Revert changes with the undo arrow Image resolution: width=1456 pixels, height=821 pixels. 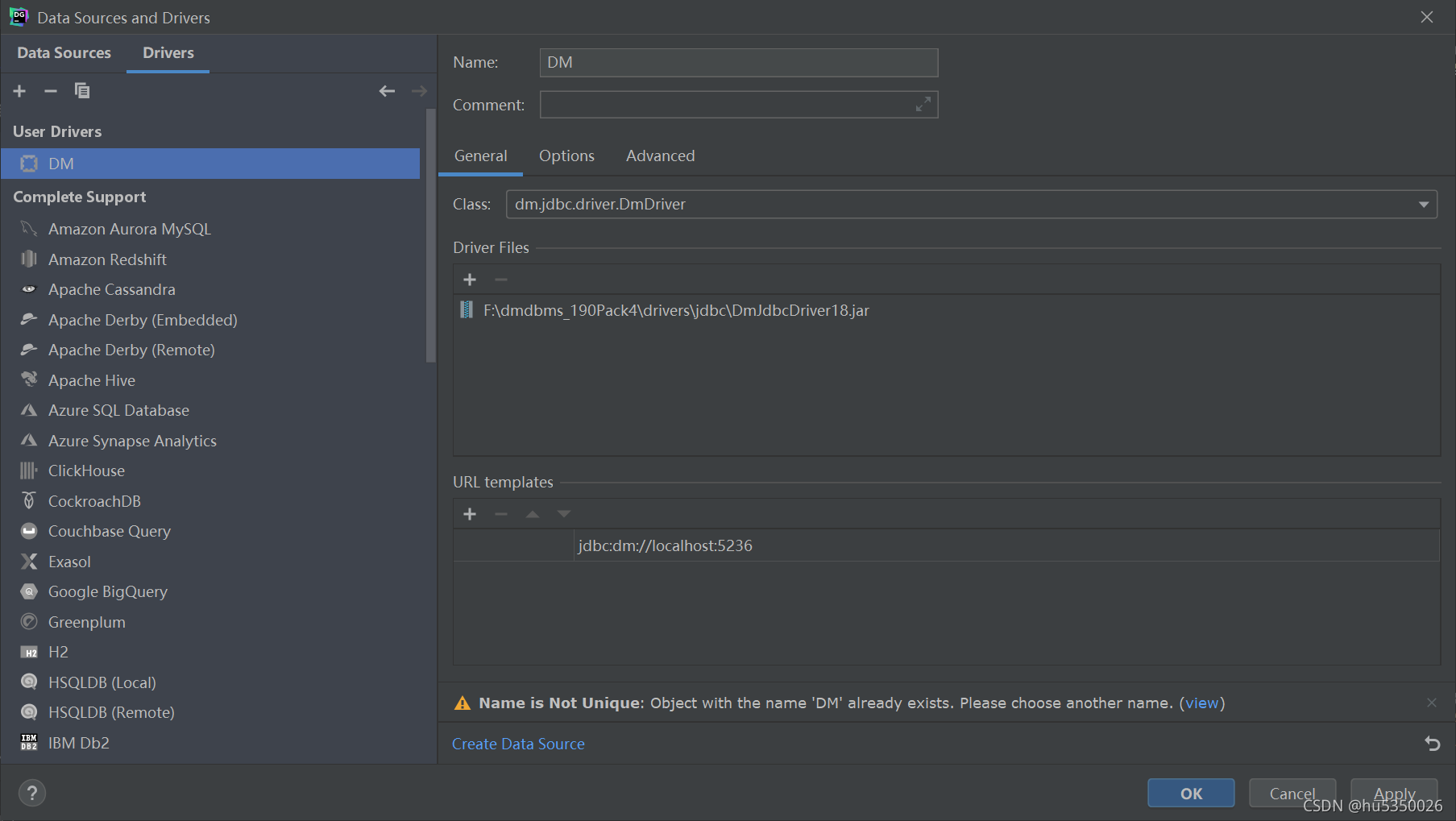pyautogui.click(x=1432, y=744)
